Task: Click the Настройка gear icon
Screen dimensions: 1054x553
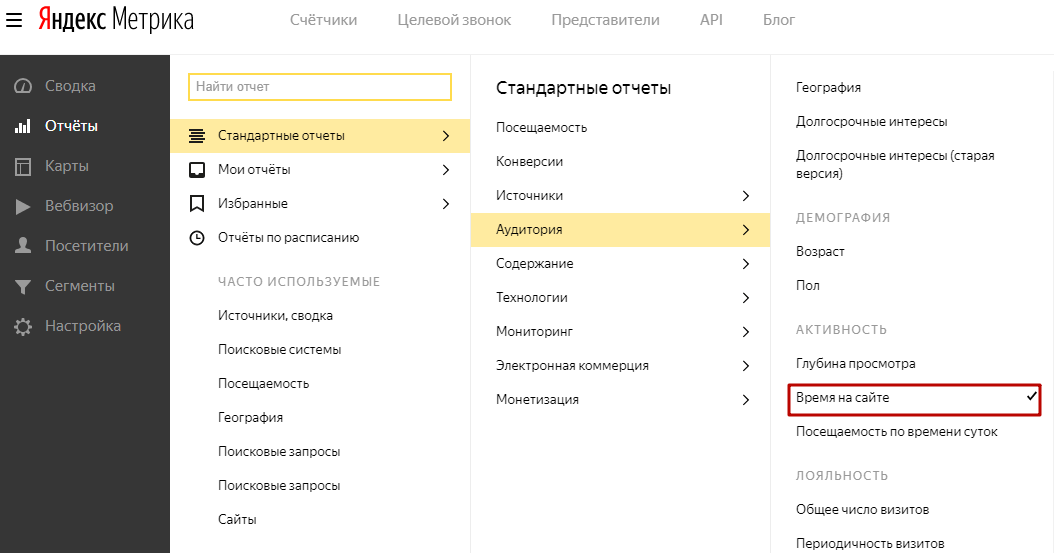Action: 23,326
